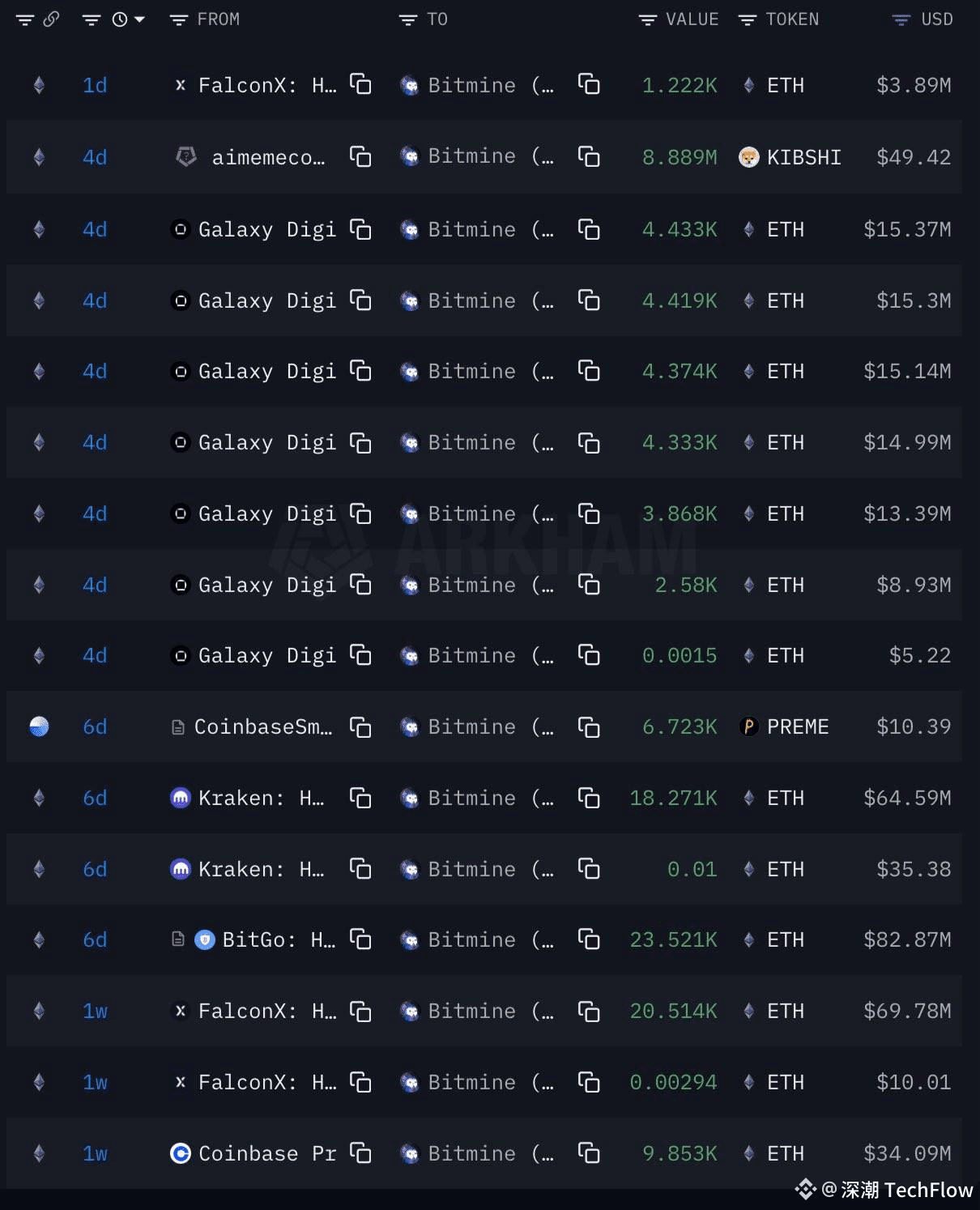
Task: Open the Kraken sender for the 18.271K ETH transfer
Action: pos(248,798)
